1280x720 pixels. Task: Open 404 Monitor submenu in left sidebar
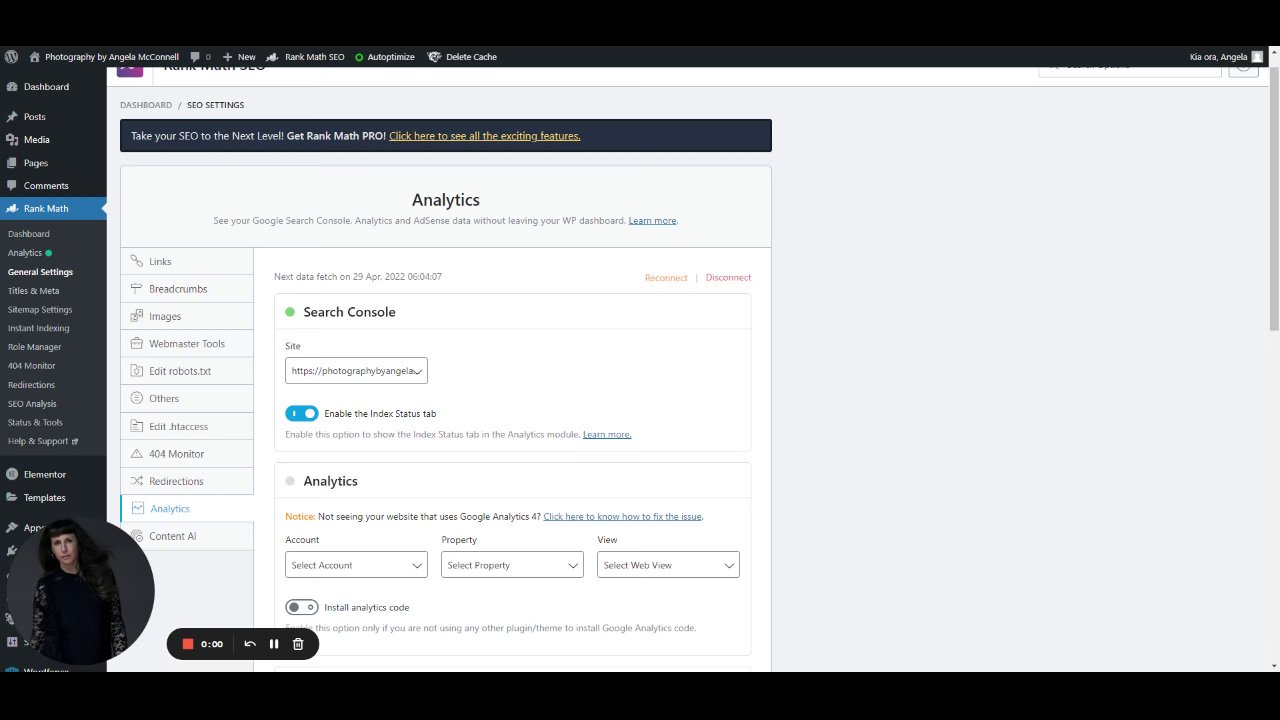pyautogui.click(x=32, y=366)
